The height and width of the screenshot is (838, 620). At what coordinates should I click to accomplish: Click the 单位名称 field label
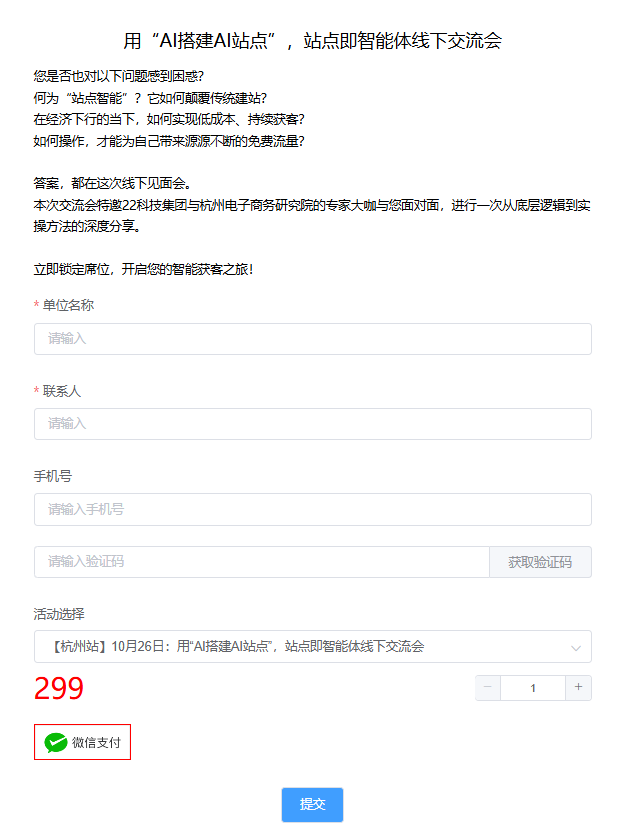pos(68,305)
